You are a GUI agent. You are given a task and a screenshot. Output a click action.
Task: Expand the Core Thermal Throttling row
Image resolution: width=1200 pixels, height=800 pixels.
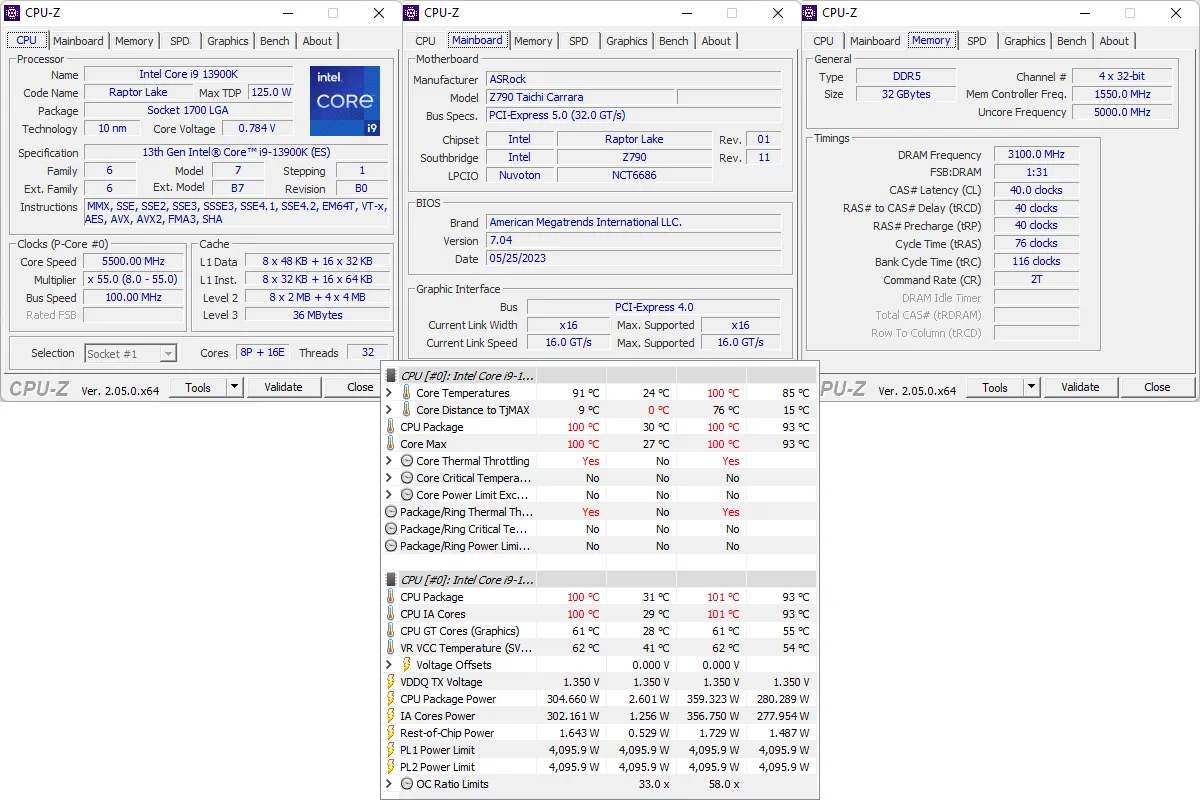click(x=390, y=461)
